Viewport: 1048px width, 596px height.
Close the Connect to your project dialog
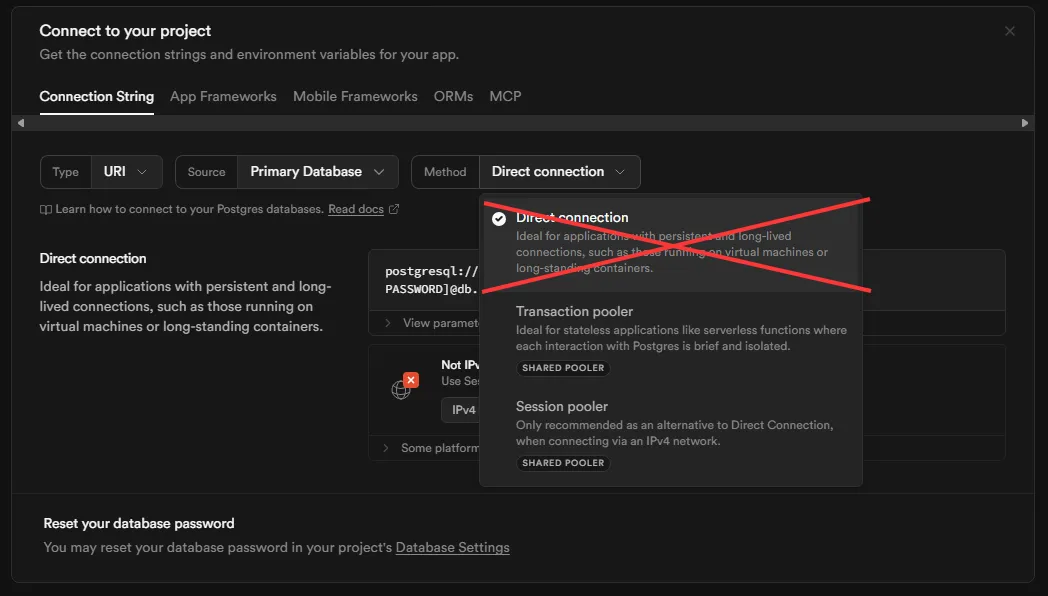pyautogui.click(x=1010, y=31)
